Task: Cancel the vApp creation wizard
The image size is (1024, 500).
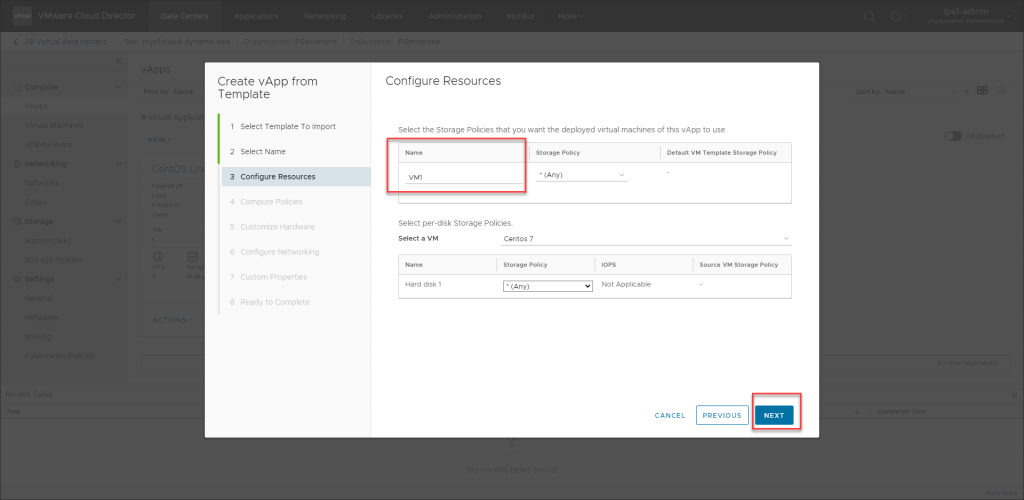Action: pos(669,415)
